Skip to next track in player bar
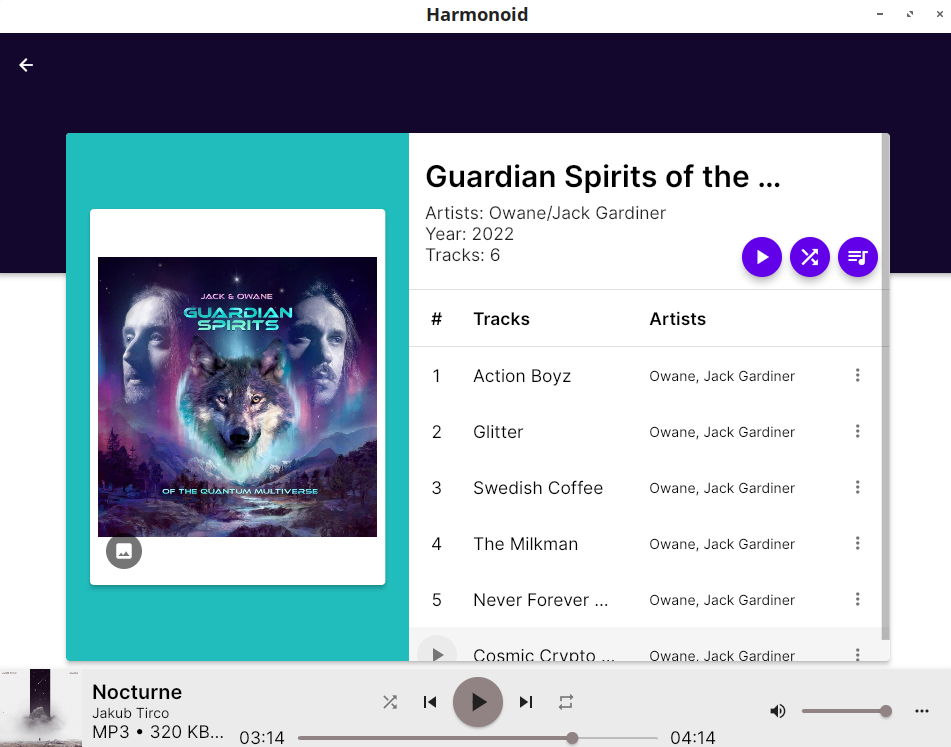Viewport: 951px width, 747px height. (x=526, y=702)
